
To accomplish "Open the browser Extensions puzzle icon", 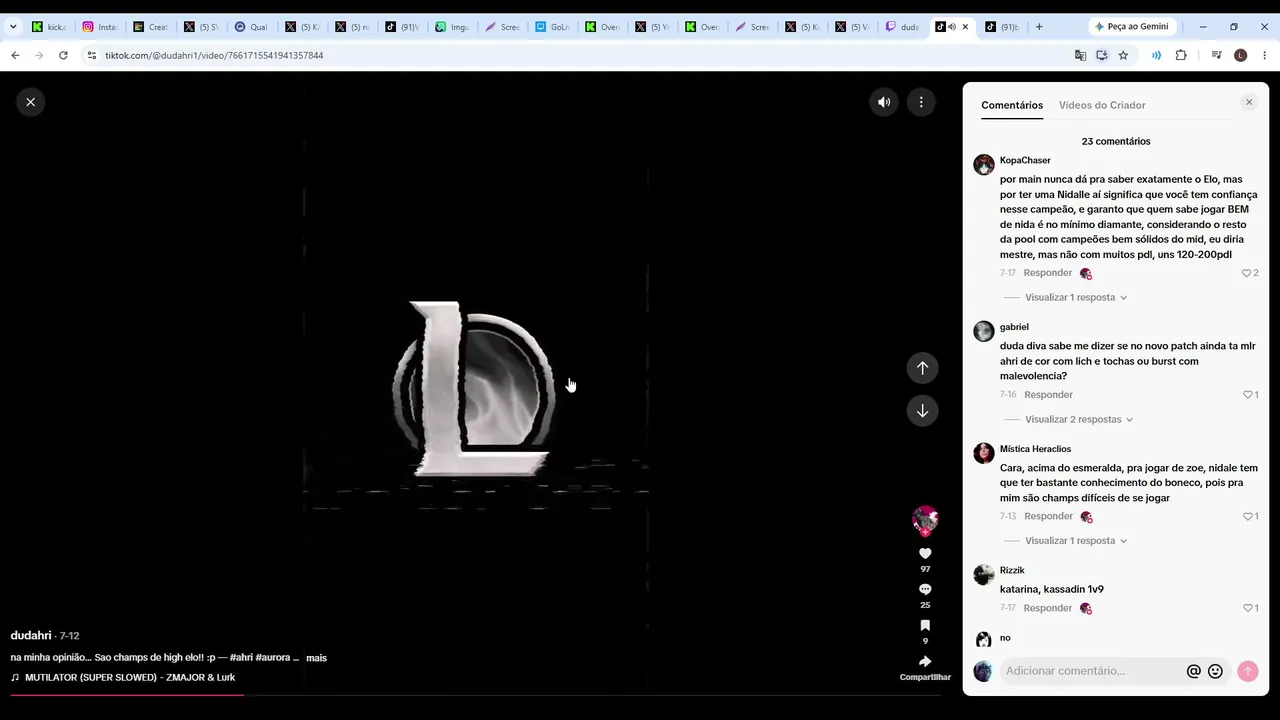I will pos(1181,55).
